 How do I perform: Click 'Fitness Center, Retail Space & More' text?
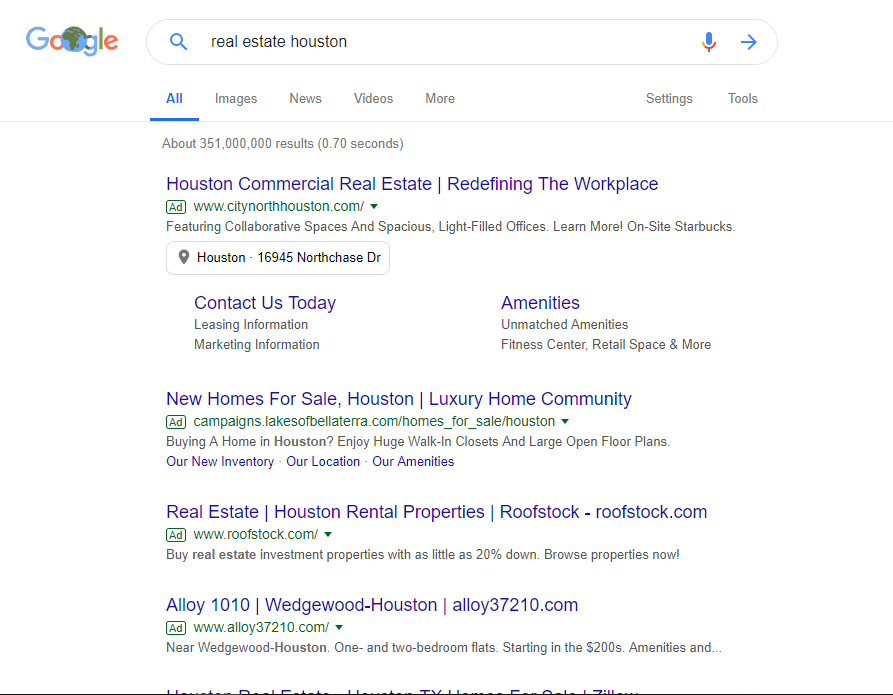606,345
